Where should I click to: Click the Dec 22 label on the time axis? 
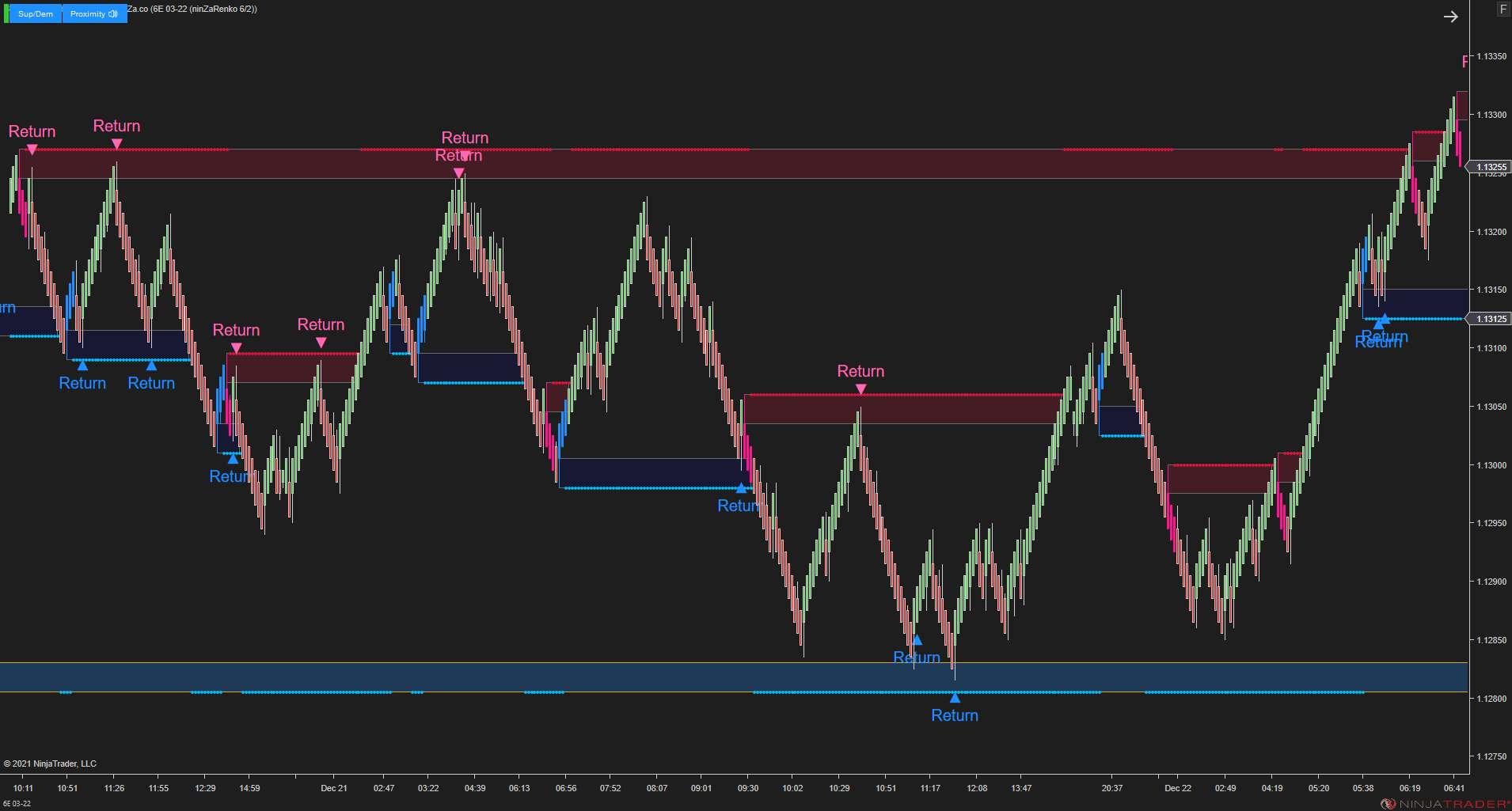click(x=1177, y=788)
